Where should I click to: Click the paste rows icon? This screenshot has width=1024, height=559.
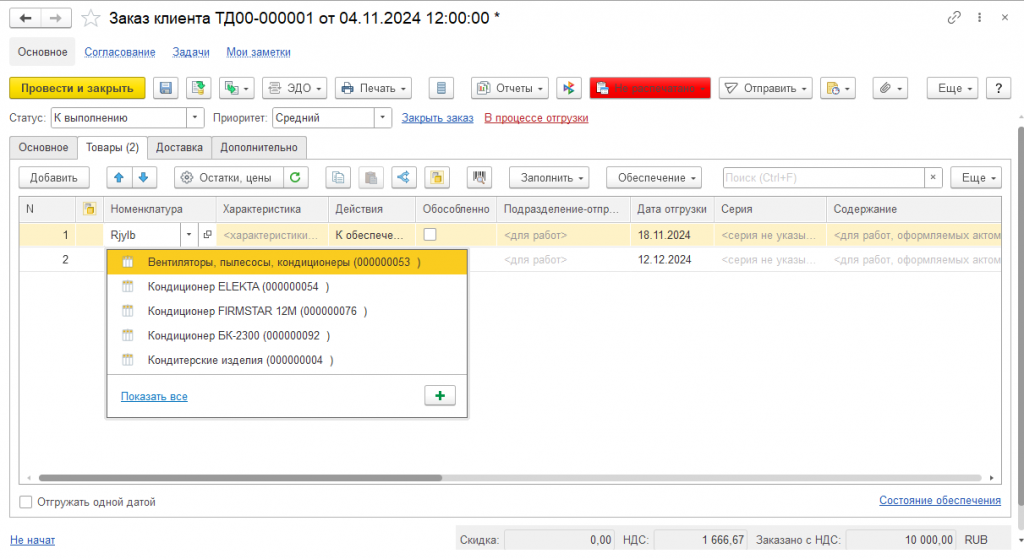371,178
